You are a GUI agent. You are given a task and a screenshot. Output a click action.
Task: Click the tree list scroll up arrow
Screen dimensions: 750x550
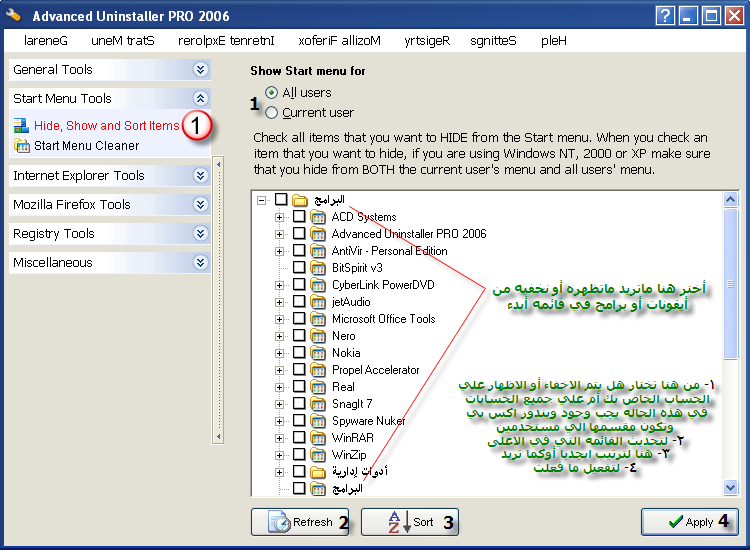coord(730,199)
